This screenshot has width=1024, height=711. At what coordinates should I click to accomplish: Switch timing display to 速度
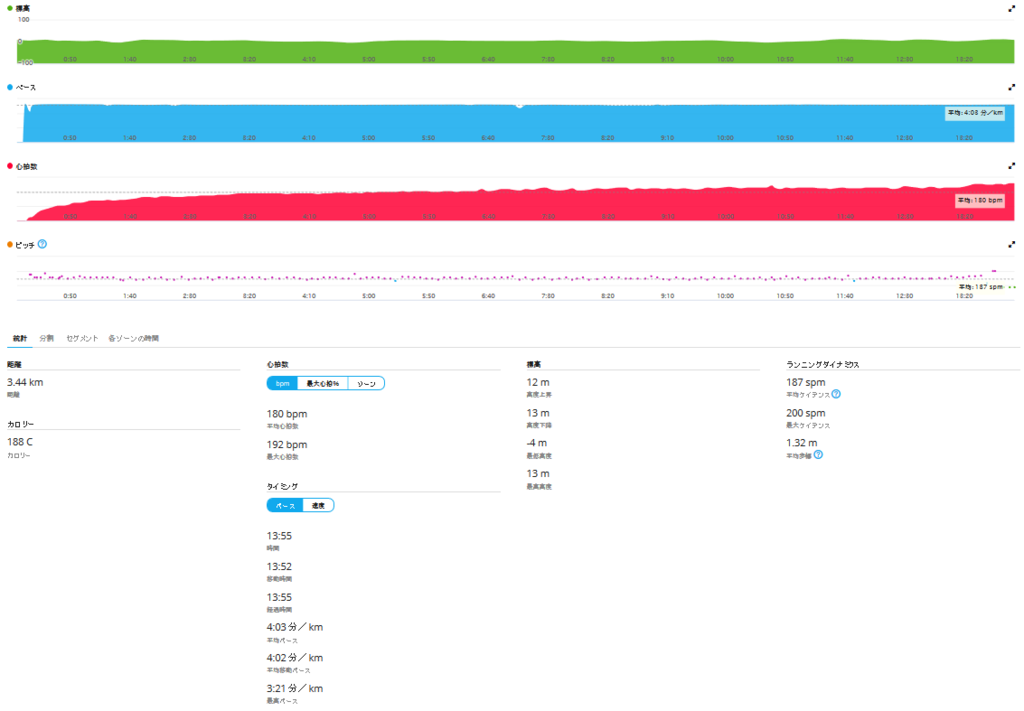pos(318,505)
